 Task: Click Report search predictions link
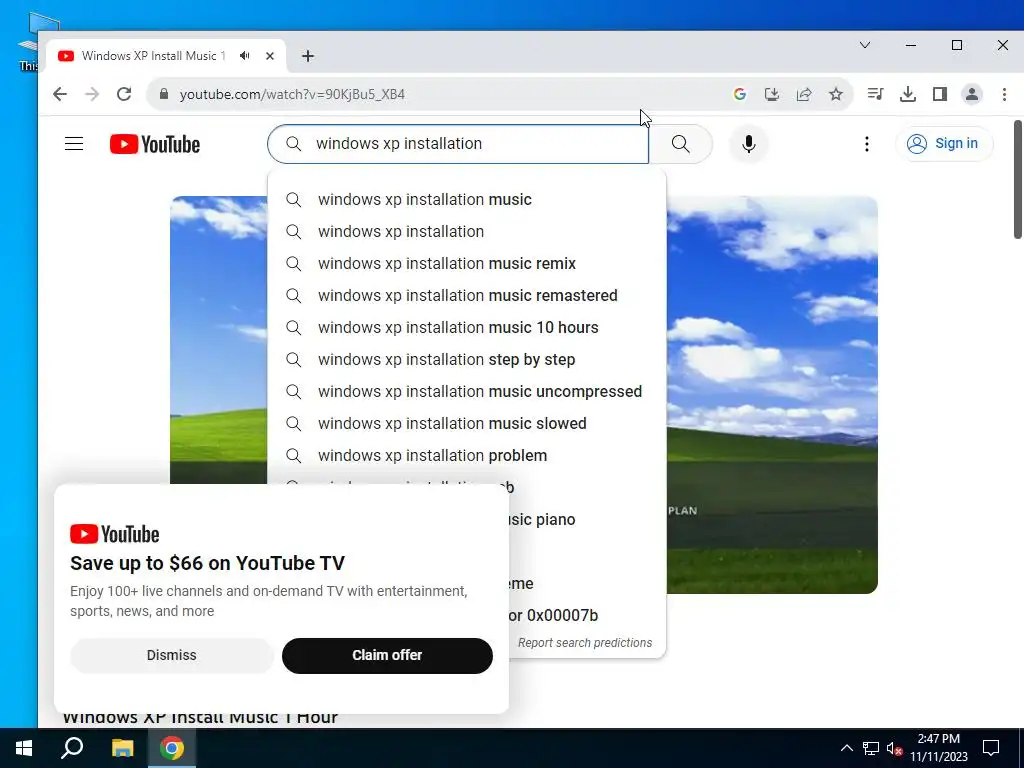pos(584,643)
